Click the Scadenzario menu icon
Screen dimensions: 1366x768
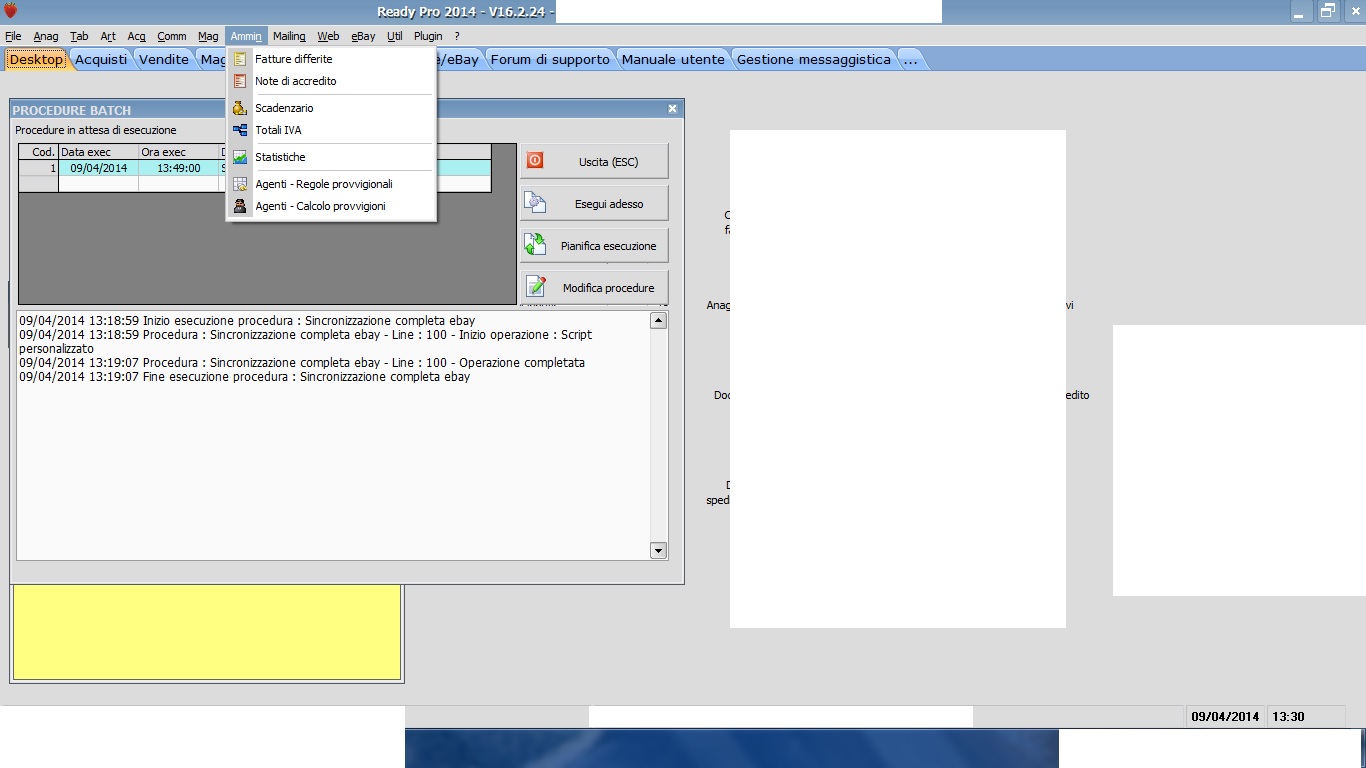[x=239, y=108]
